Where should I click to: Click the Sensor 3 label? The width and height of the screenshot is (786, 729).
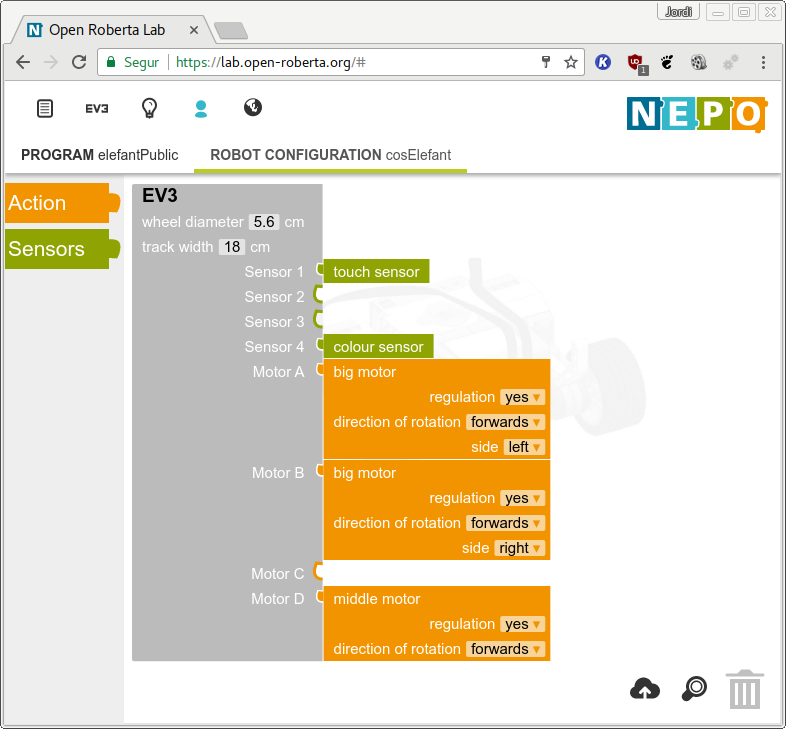(x=274, y=322)
